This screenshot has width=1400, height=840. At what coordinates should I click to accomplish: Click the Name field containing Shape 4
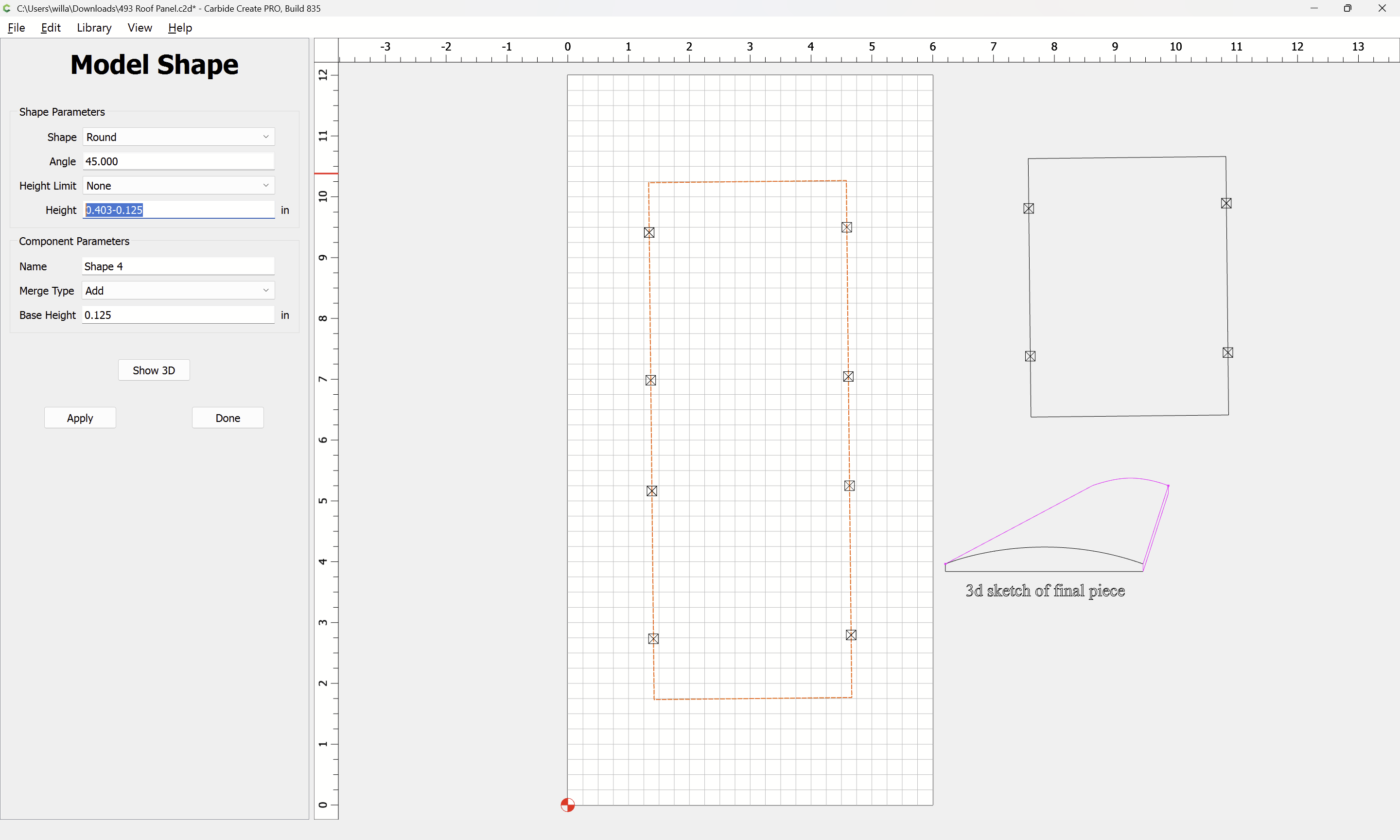point(178,266)
